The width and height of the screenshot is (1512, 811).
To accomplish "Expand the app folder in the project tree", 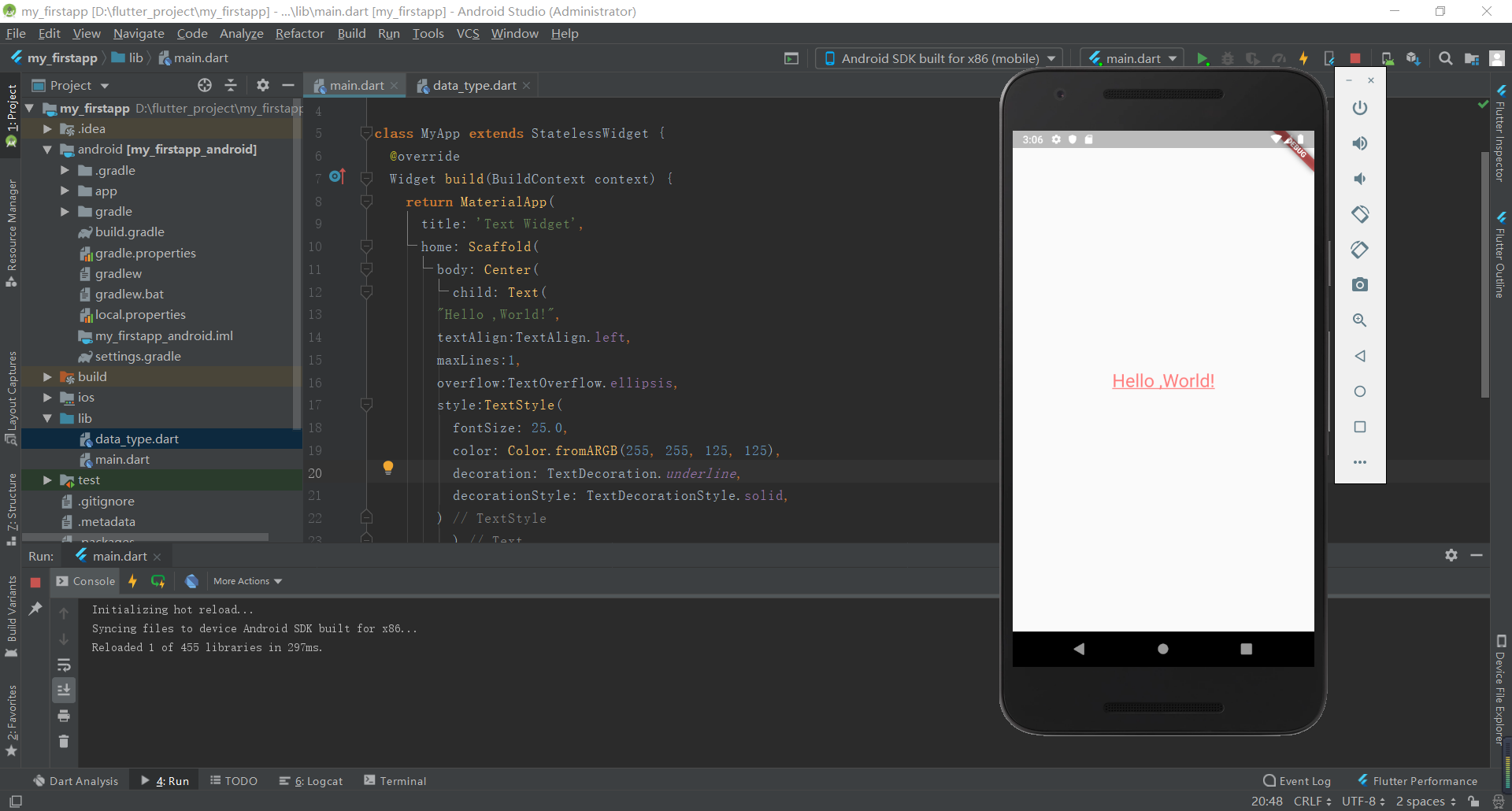I will click(65, 191).
